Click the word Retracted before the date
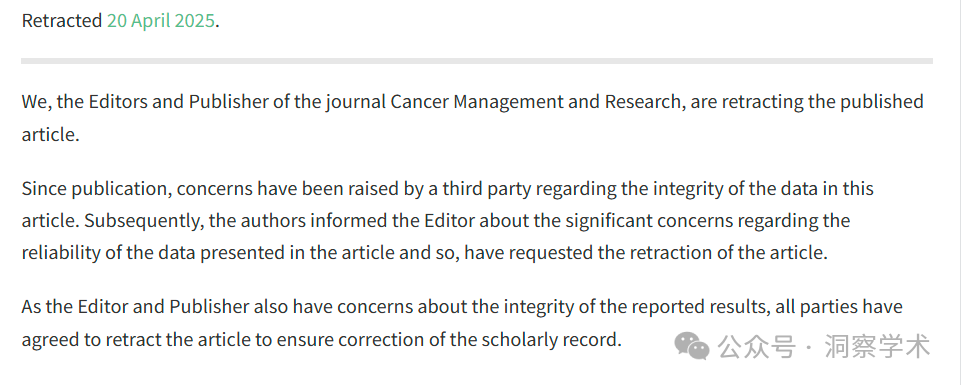Viewport: 961px width, 385px height. pos(62,21)
